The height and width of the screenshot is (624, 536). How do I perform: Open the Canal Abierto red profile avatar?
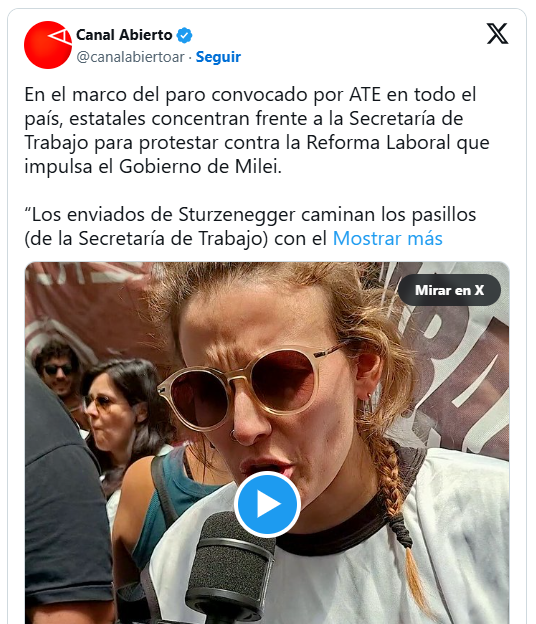click(48, 45)
